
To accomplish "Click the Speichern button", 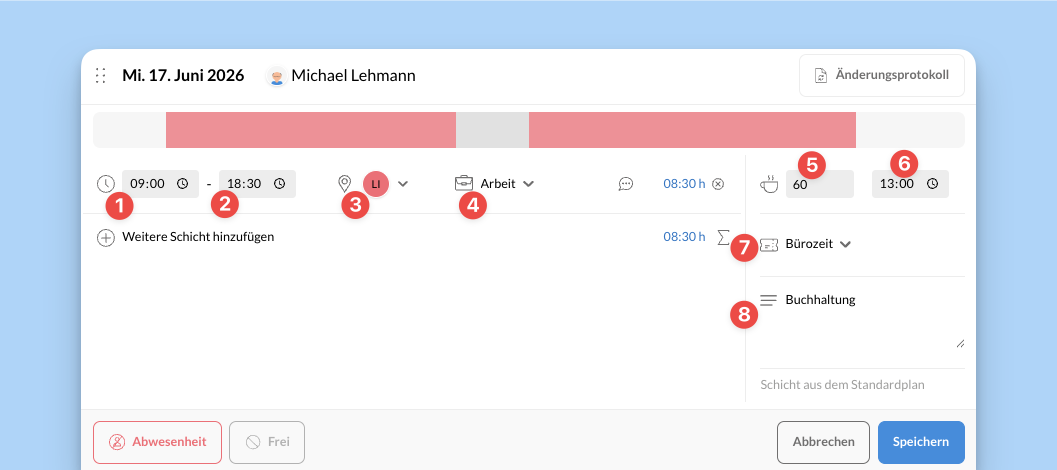I will [921, 442].
